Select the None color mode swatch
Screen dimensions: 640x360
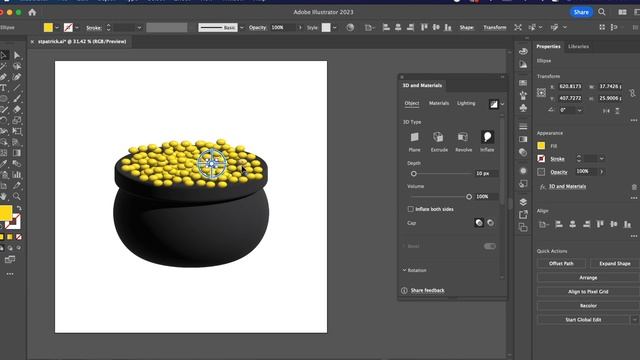tap(18, 237)
